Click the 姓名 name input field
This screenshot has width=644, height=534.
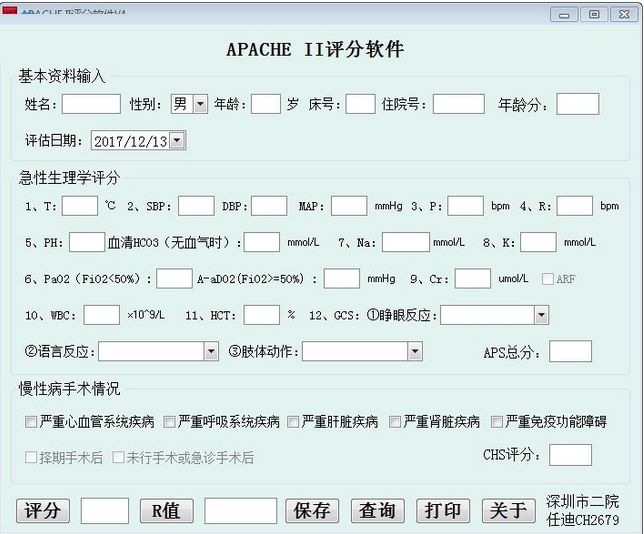(91, 104)
